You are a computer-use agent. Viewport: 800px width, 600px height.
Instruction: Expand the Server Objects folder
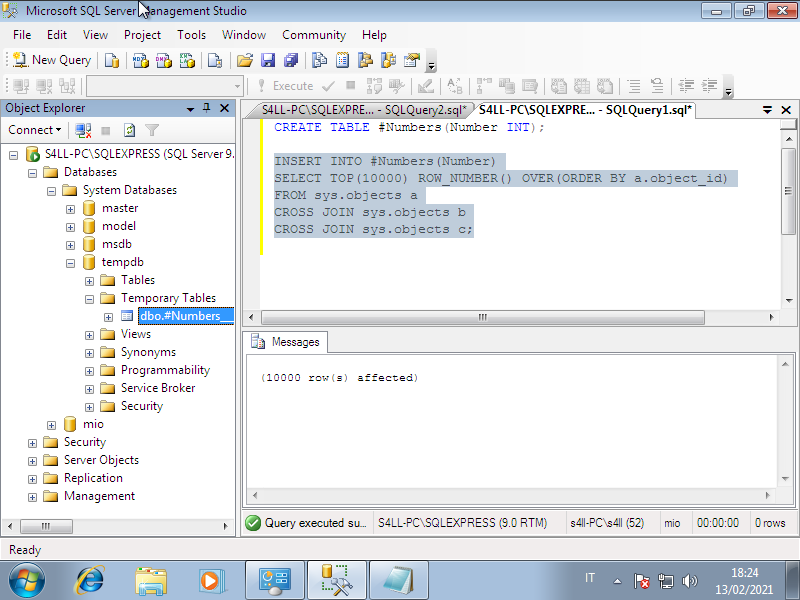pos(32,461)
